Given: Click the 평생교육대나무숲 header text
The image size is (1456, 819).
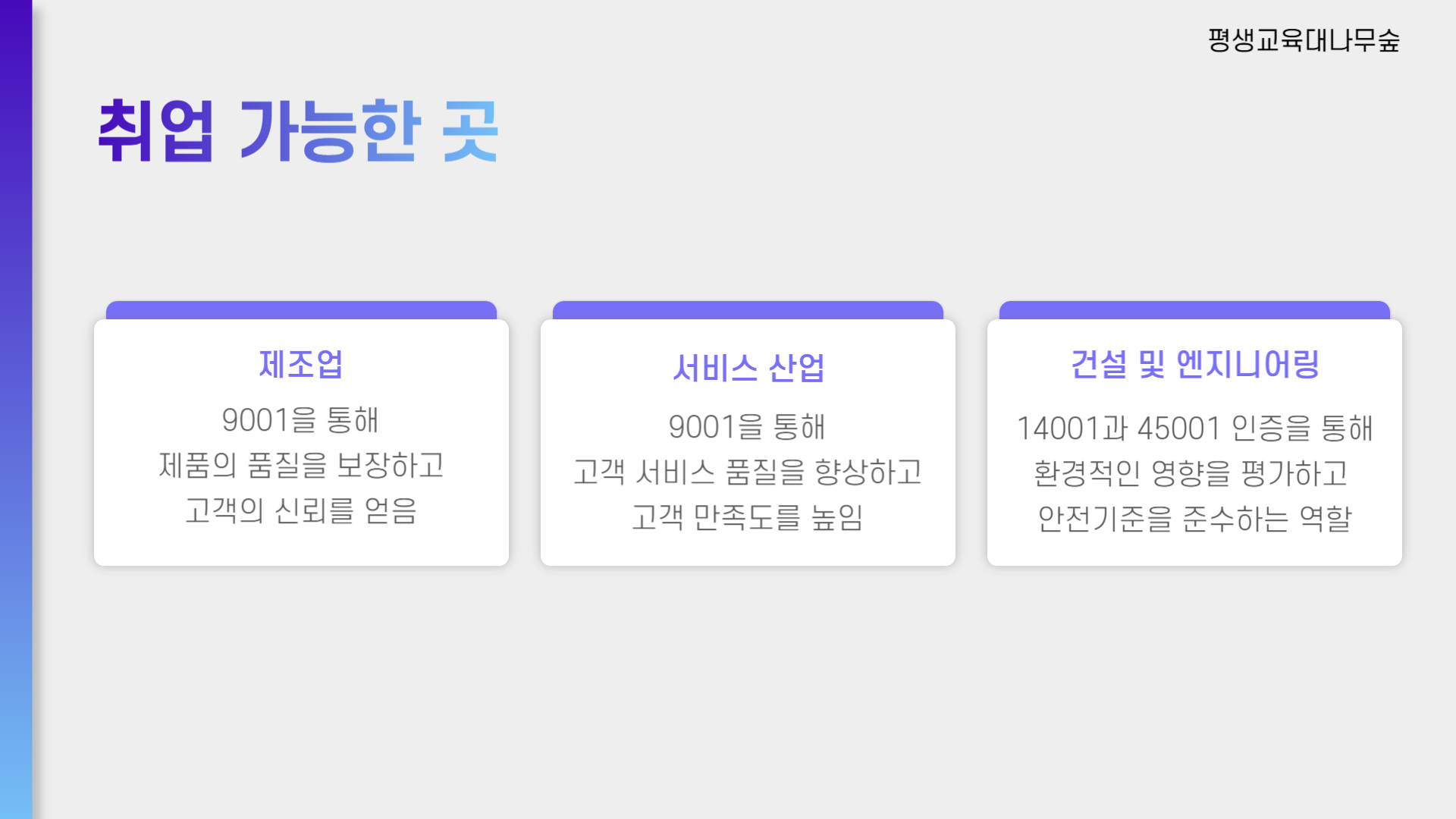Looking at the screenshot, I should (x=1303, y=40).
